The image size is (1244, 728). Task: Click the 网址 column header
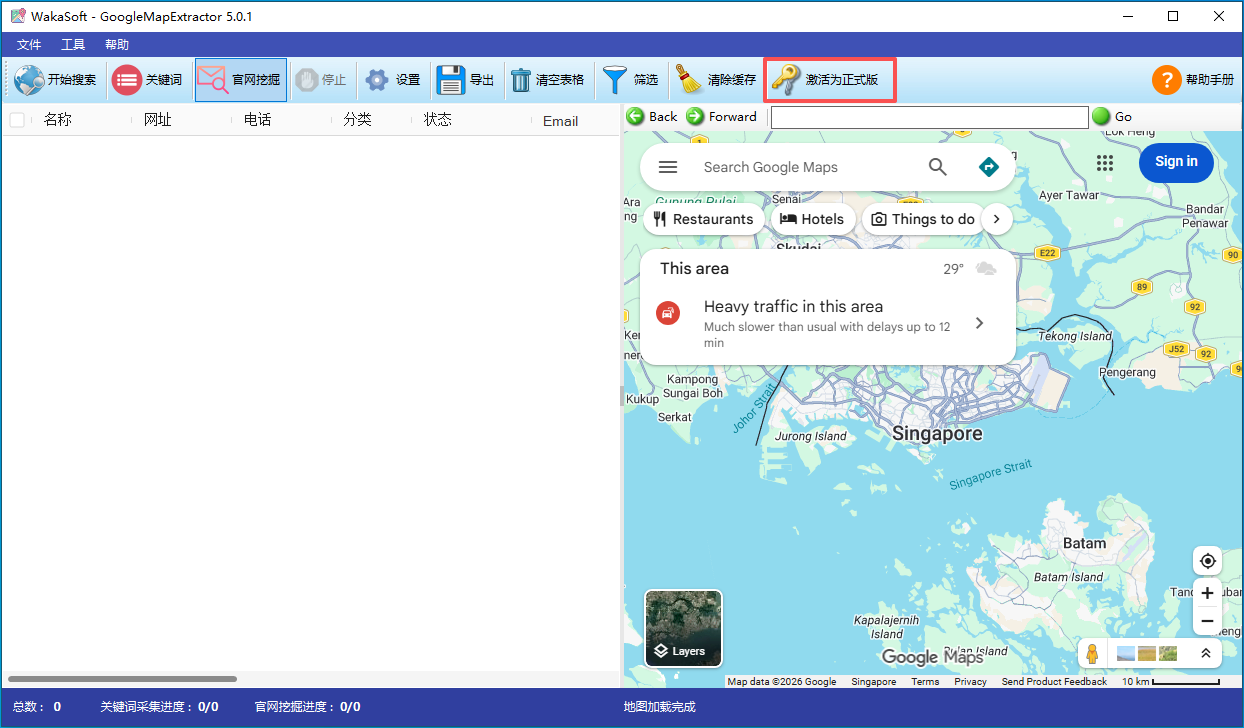point(158,120)
